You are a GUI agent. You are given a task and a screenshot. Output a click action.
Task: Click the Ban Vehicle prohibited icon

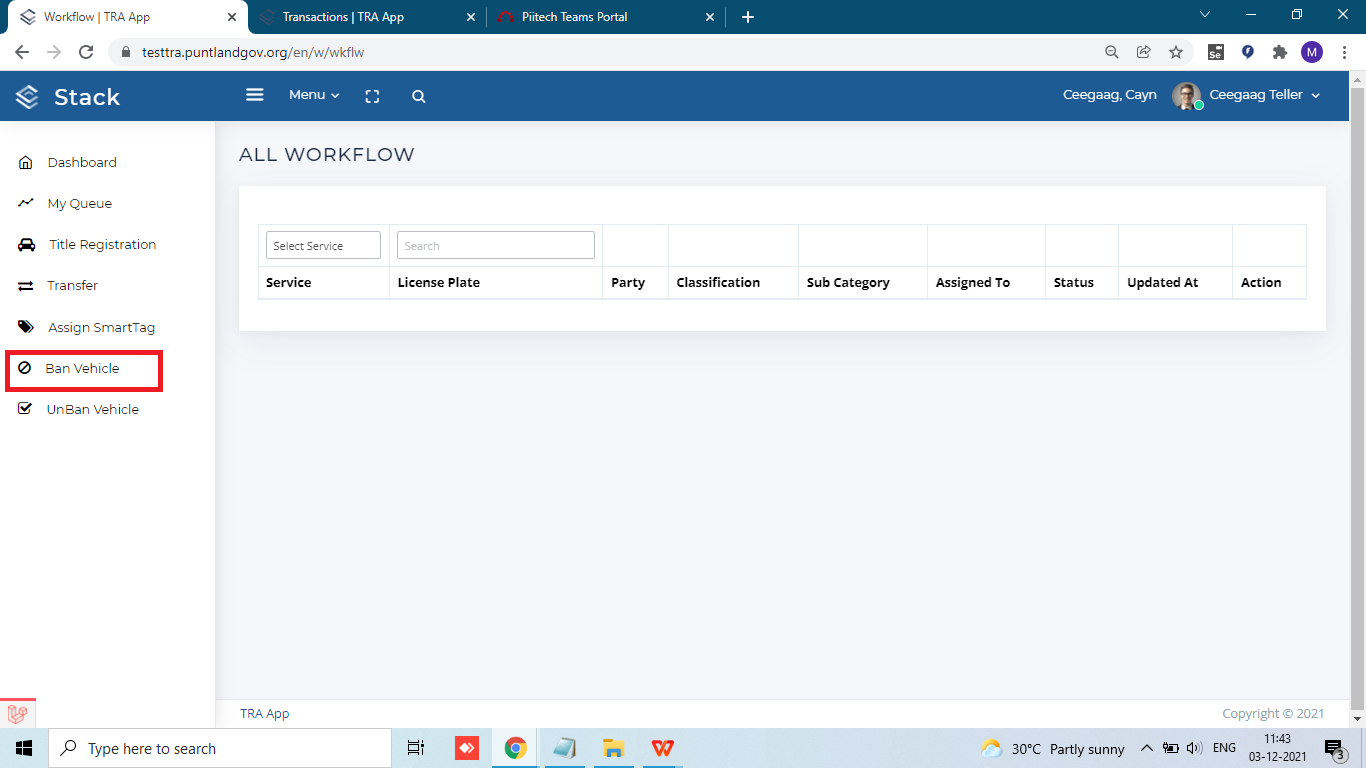(25, 368)
